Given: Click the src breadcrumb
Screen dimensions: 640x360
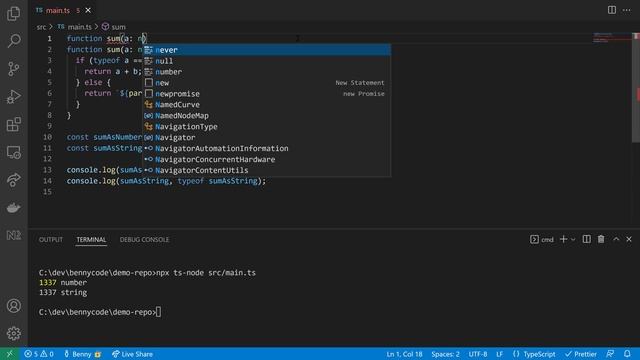Looking at the screenshot, I should click(41, 27).
